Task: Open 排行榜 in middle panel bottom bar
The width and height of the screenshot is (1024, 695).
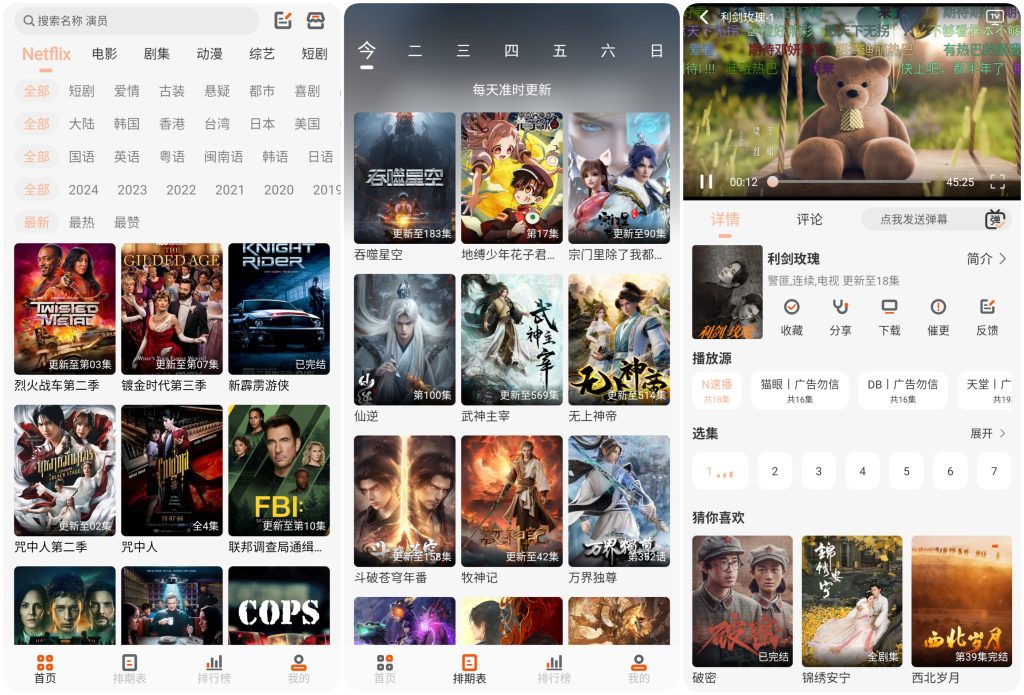Action: 554,670
